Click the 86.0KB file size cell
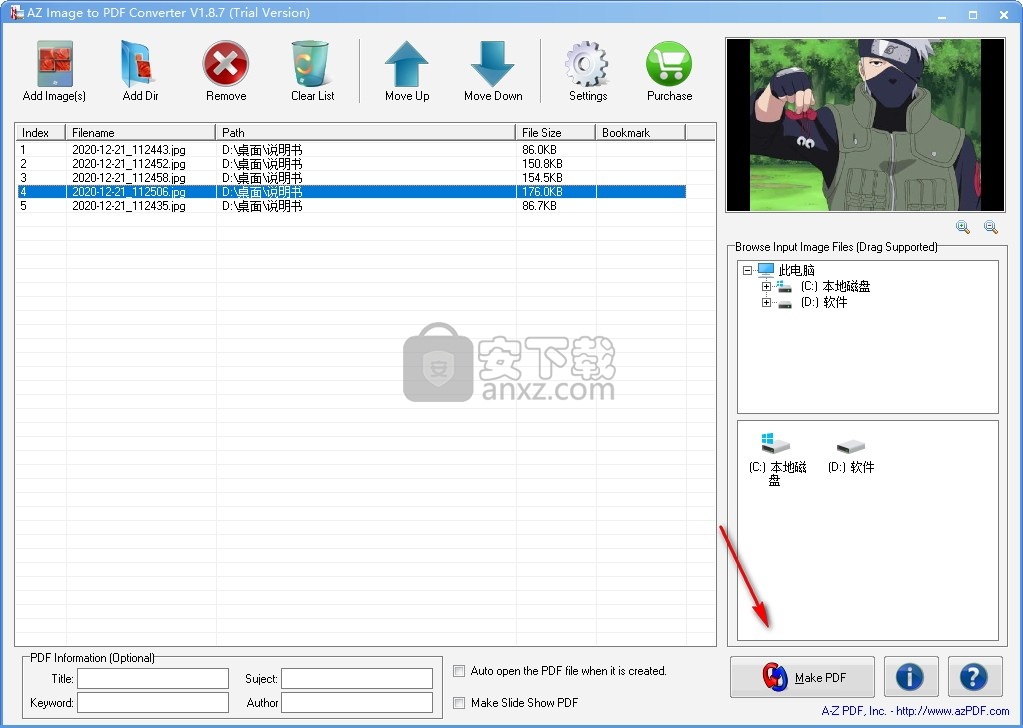Viewport: 1023px width, 728px height. pyautogui.click(x=539, y=149)
